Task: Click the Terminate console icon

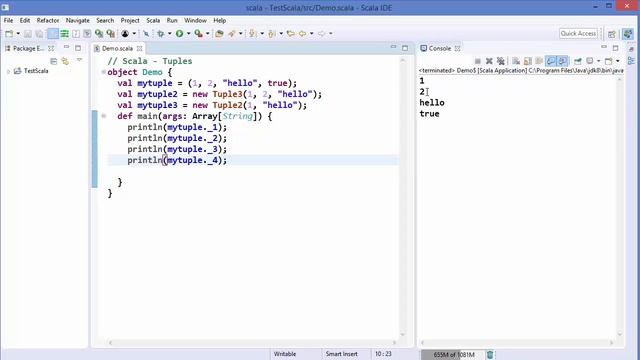Action: click(478, 61)
